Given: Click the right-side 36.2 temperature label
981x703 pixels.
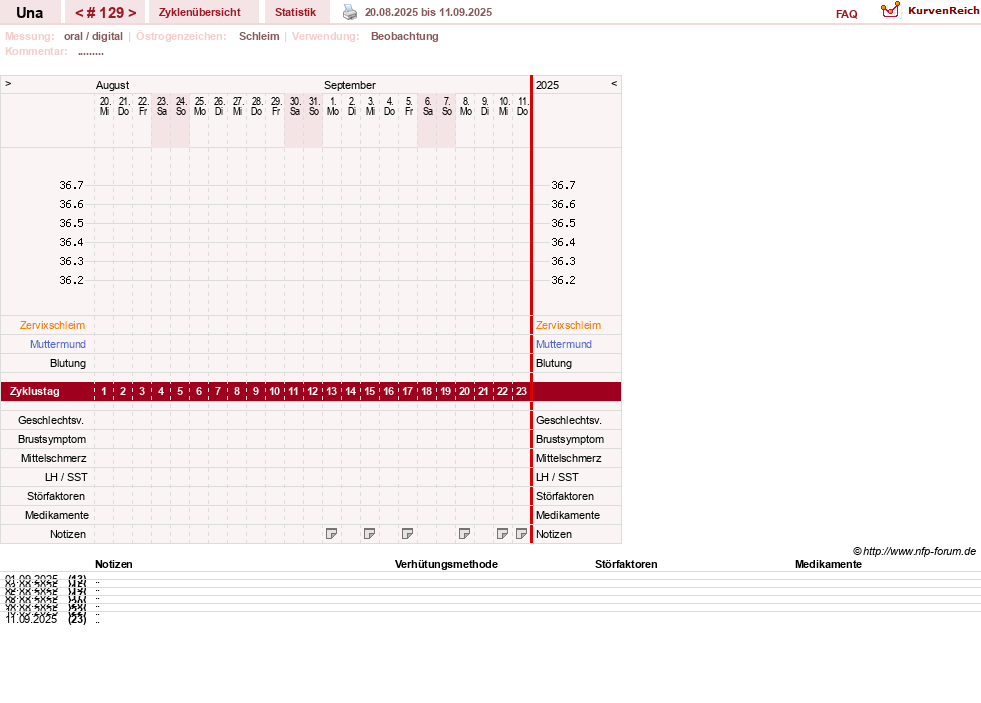Looking at the screenshot, I should 563,280.
